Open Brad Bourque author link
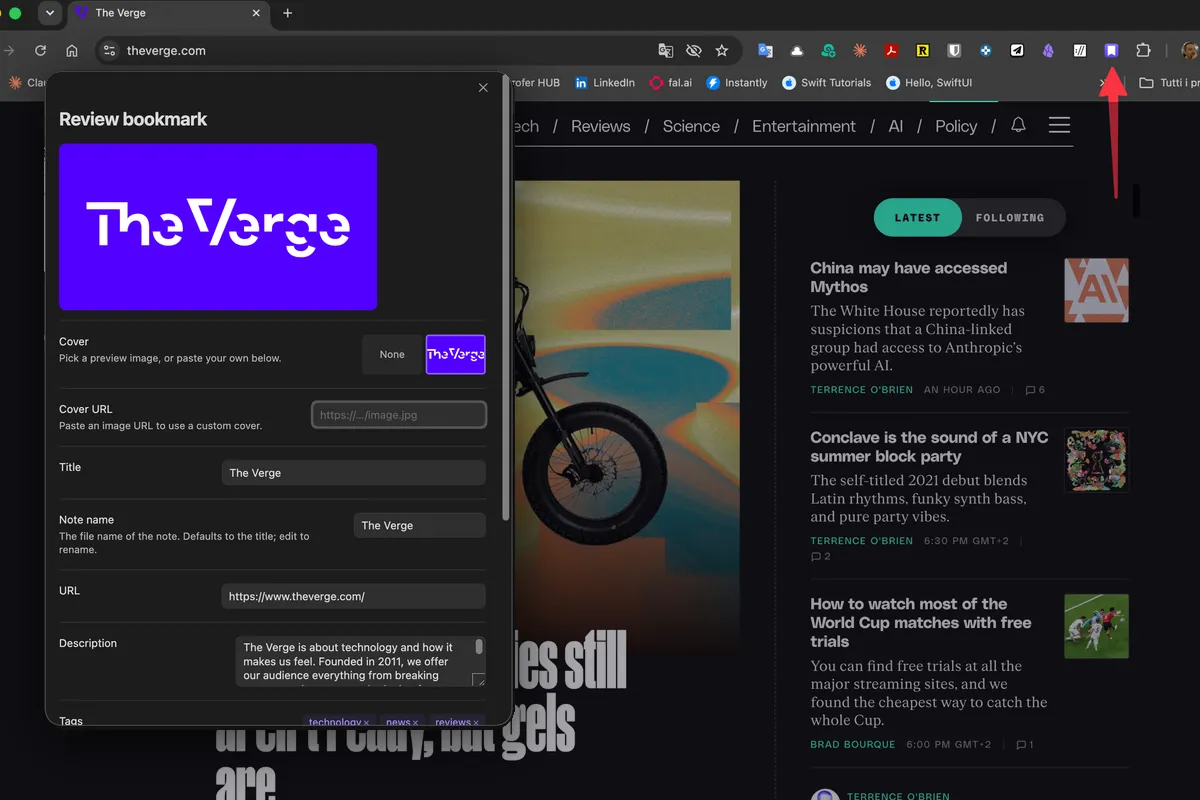The width and height of the screenshot is (1200, 800). (x=853, y=745)
